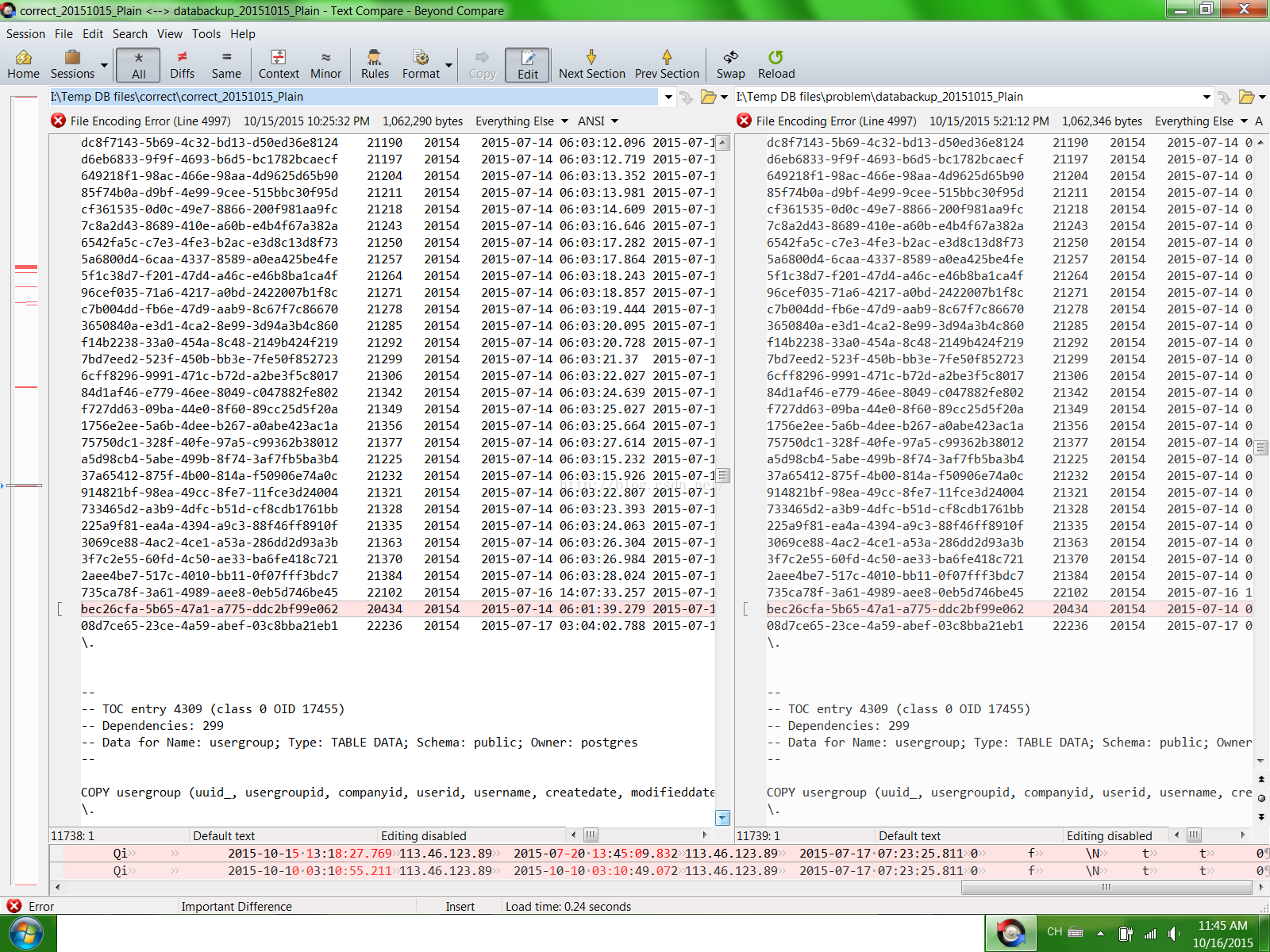Click right pane horizontal scrollbar thumb
The height and width of the screenshot is (952, 1270).
(x=1194, y=835)
